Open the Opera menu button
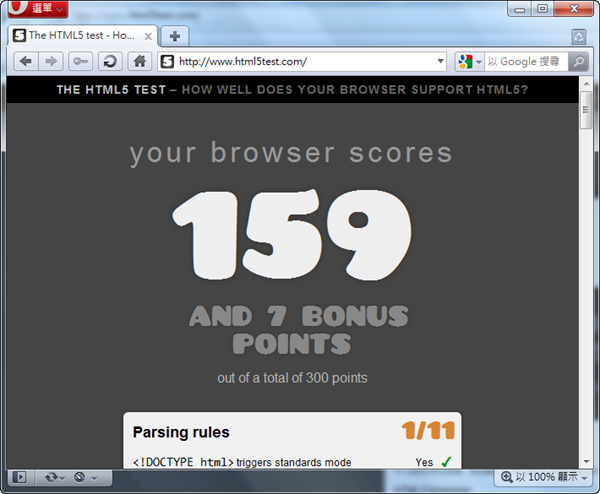The height and width of the screenshot is (494, 600). (38, 8)
